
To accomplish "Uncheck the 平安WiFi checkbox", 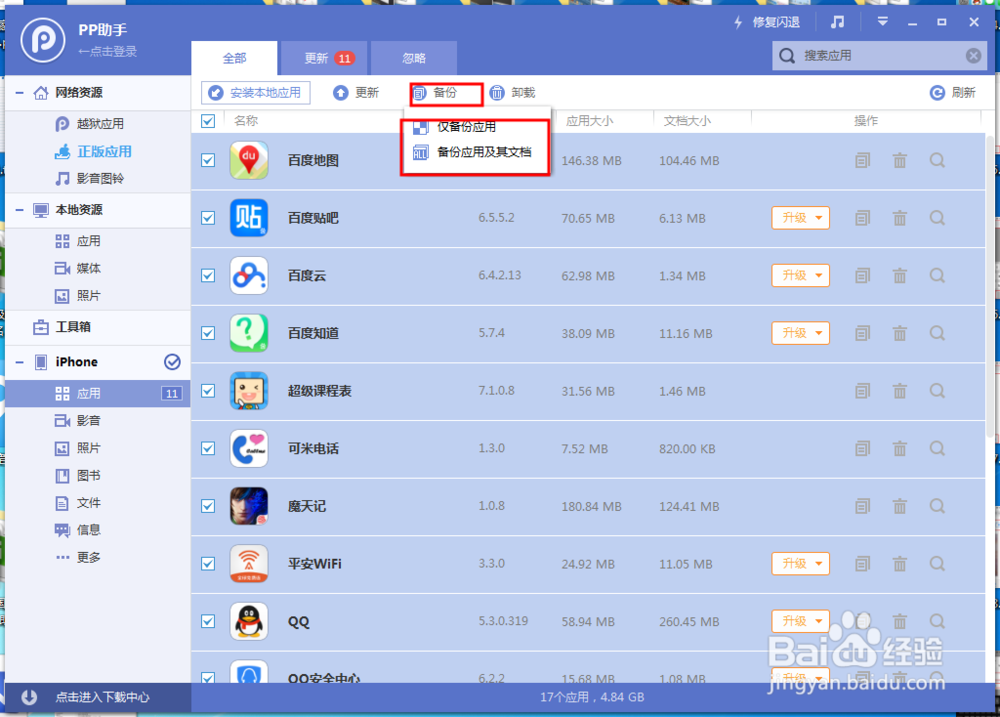I will coord(208,564).
